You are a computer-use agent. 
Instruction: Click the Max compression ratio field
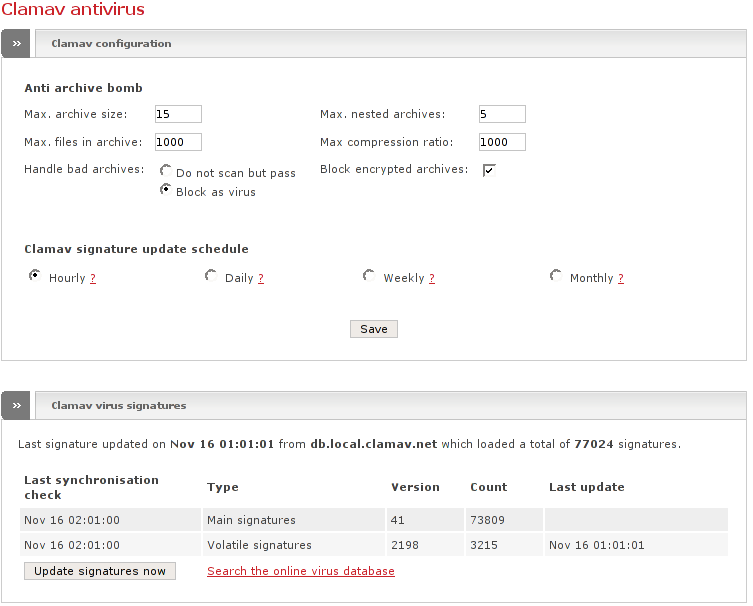pyautogui.click(x=502, y=142)
